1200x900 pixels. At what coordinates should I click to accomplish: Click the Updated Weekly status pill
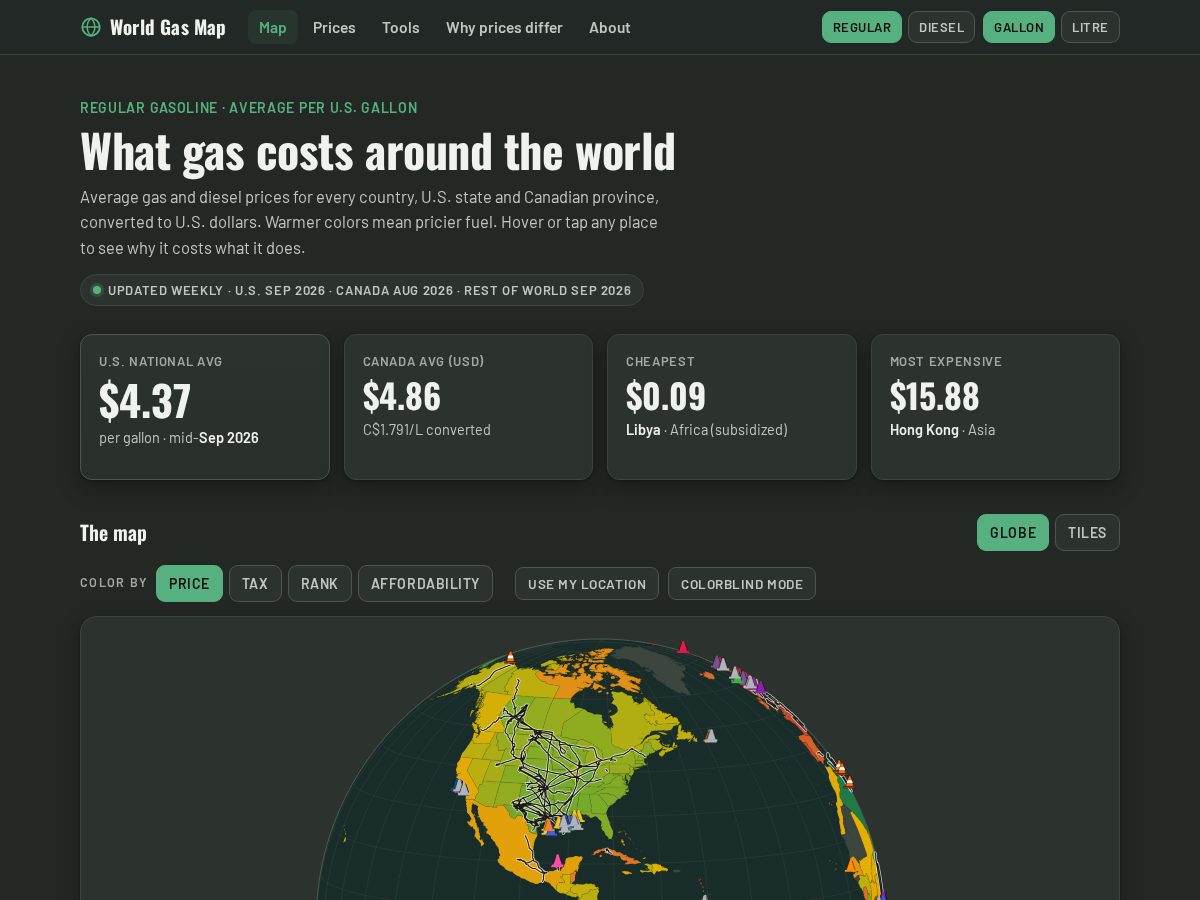[362, 290]
